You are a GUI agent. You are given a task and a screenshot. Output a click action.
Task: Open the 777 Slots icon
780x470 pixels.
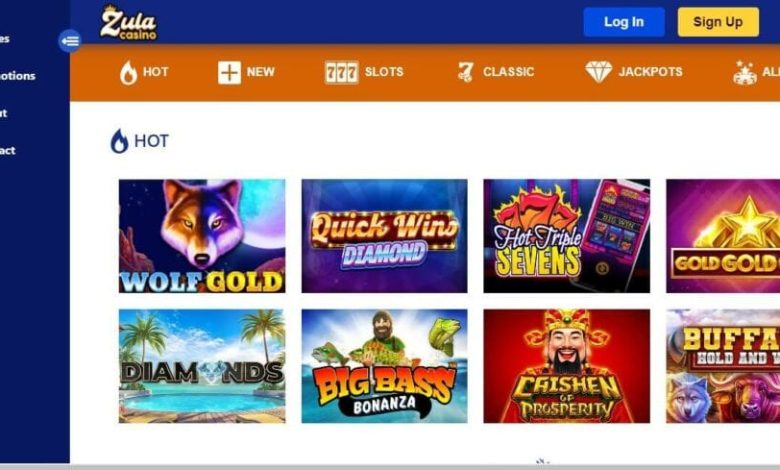pos(341,73)
